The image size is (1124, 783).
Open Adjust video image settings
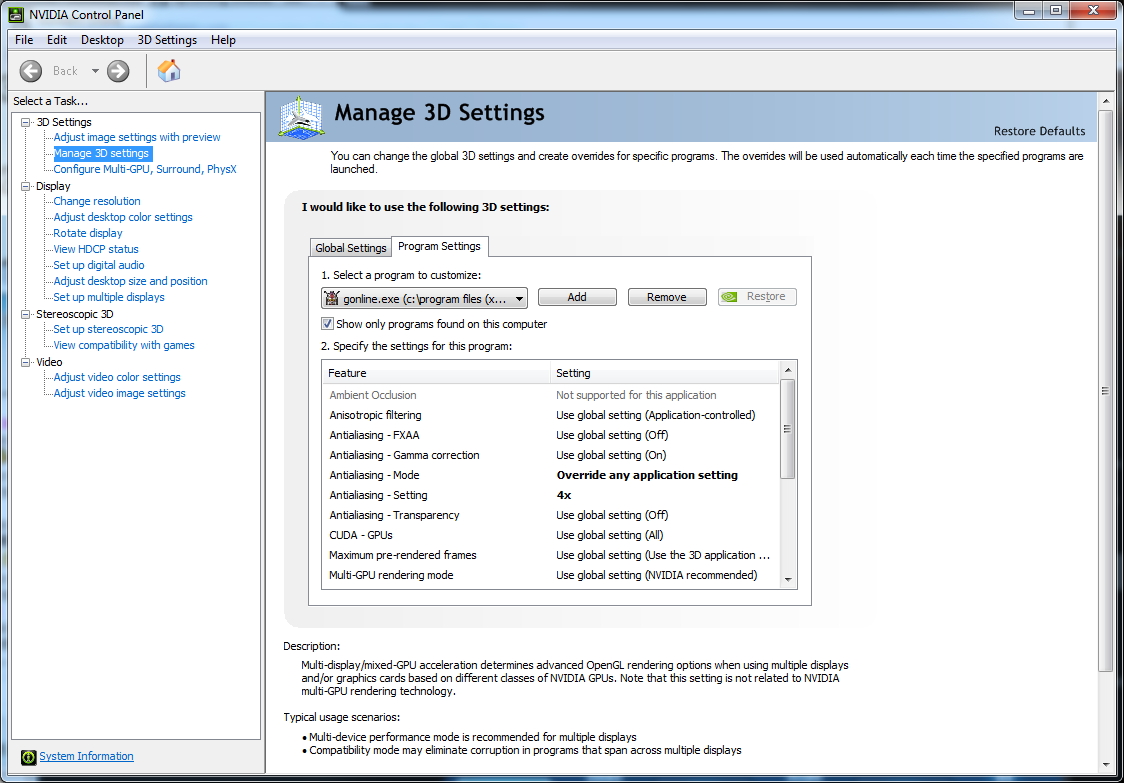point(119,394)
